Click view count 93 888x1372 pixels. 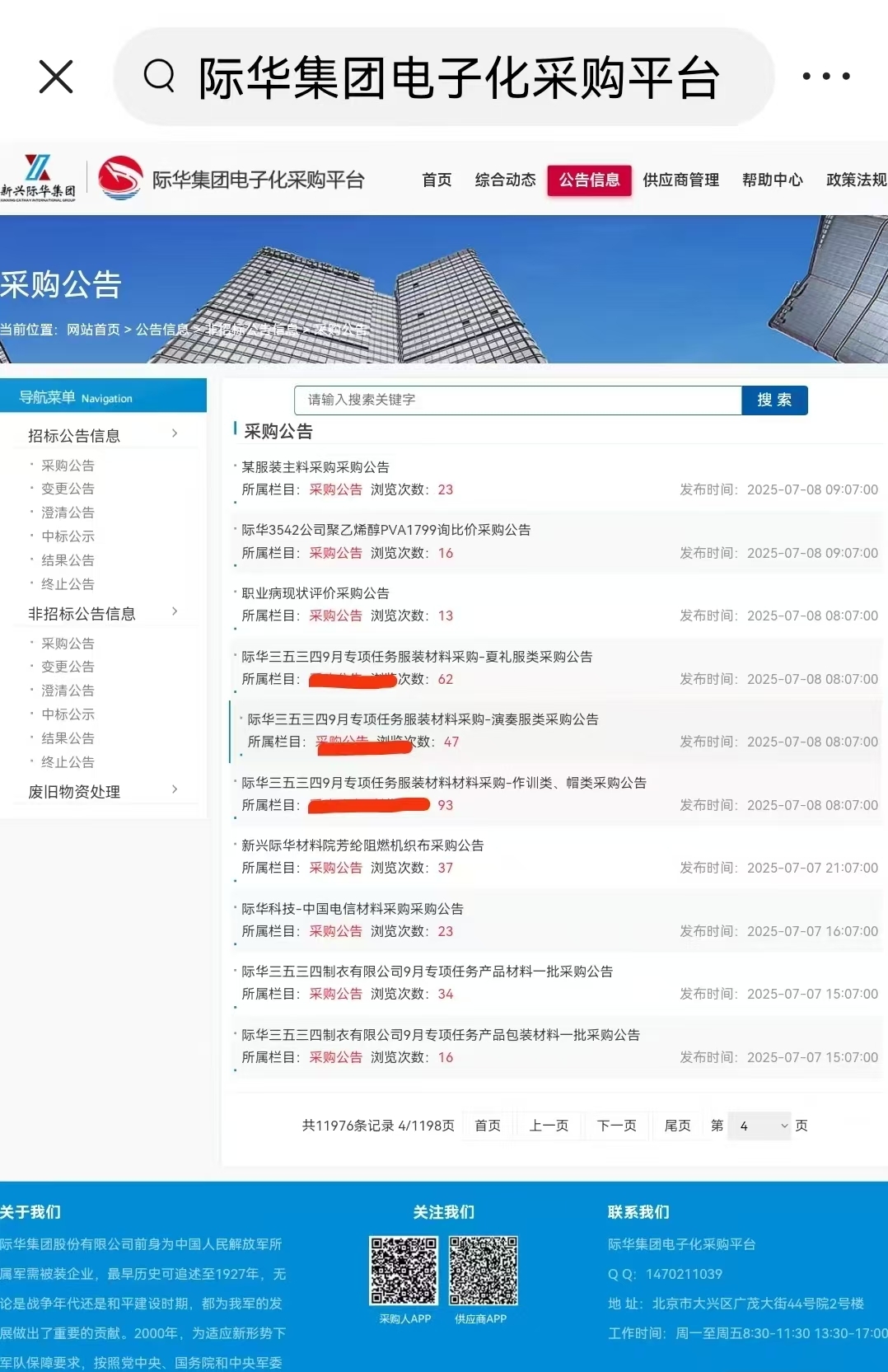coord(446,805)
